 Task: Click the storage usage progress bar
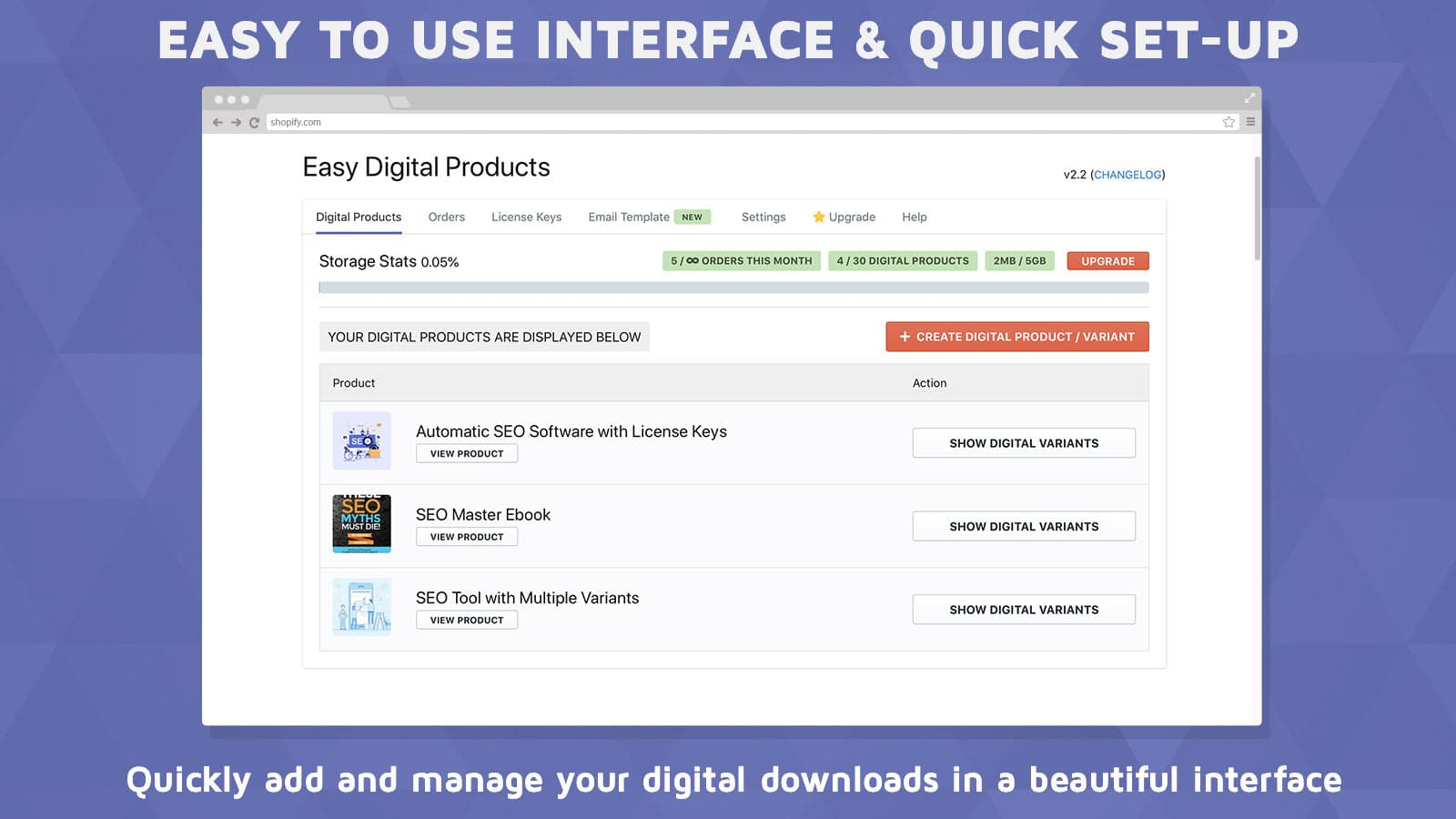[x=733, y=286]
